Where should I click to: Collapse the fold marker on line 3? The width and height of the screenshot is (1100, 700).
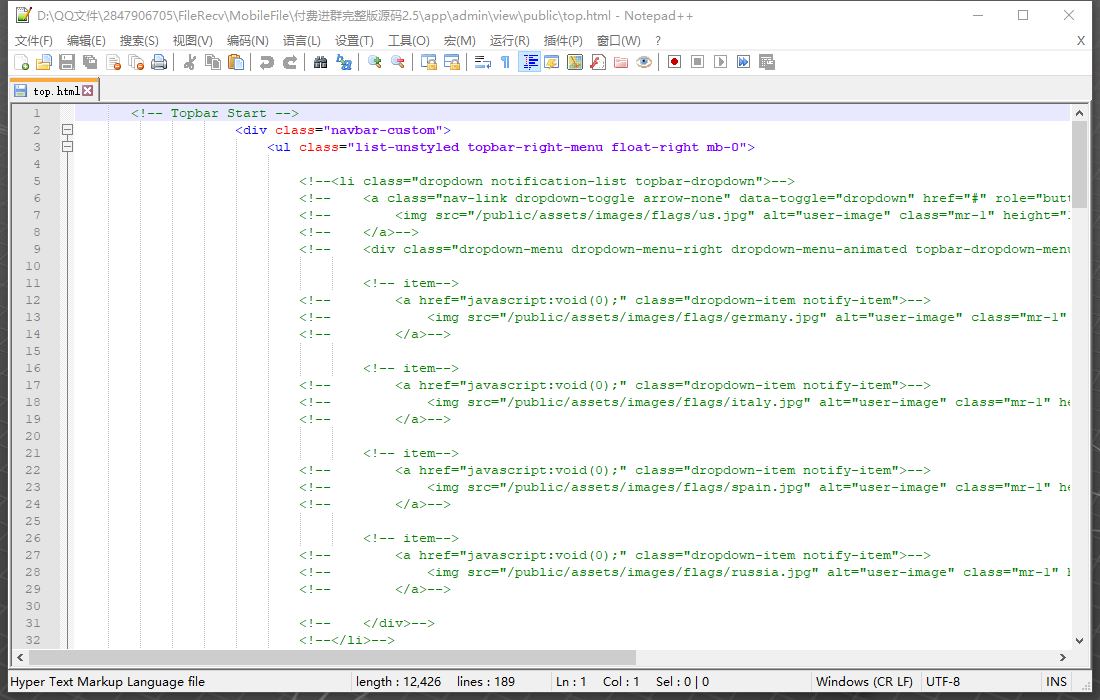click(x=67, y=147)
